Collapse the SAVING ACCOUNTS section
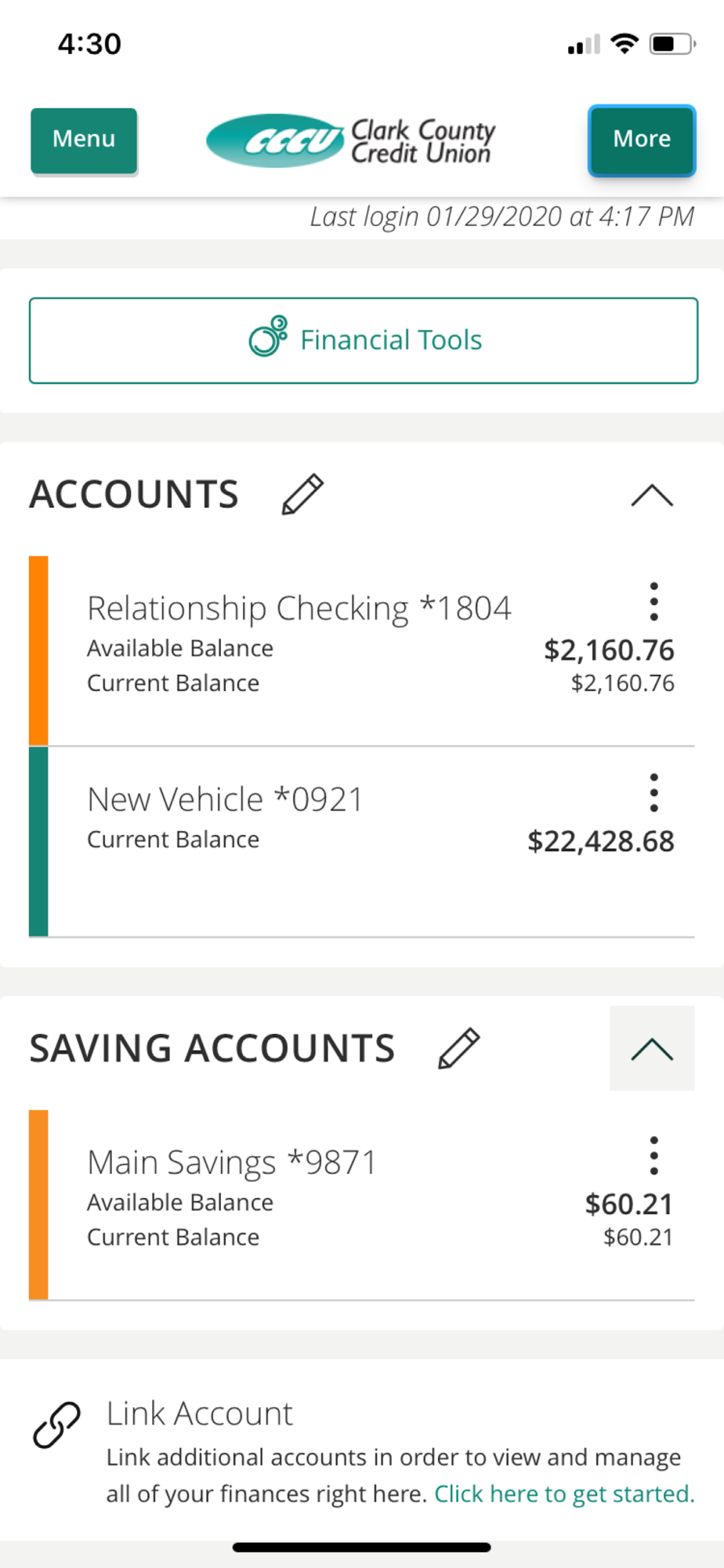Screen dimensions: 724x1568 point(652,1049)
